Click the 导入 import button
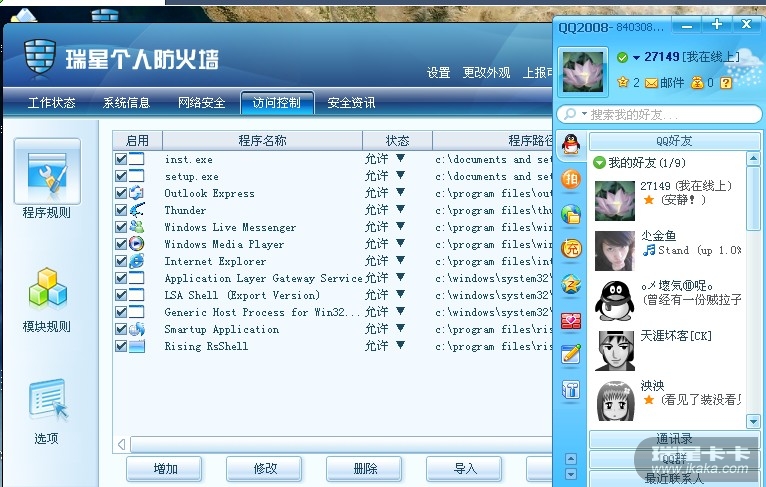Screen dimensions: 766x487 pyautogui.click(x=465, y=469)
